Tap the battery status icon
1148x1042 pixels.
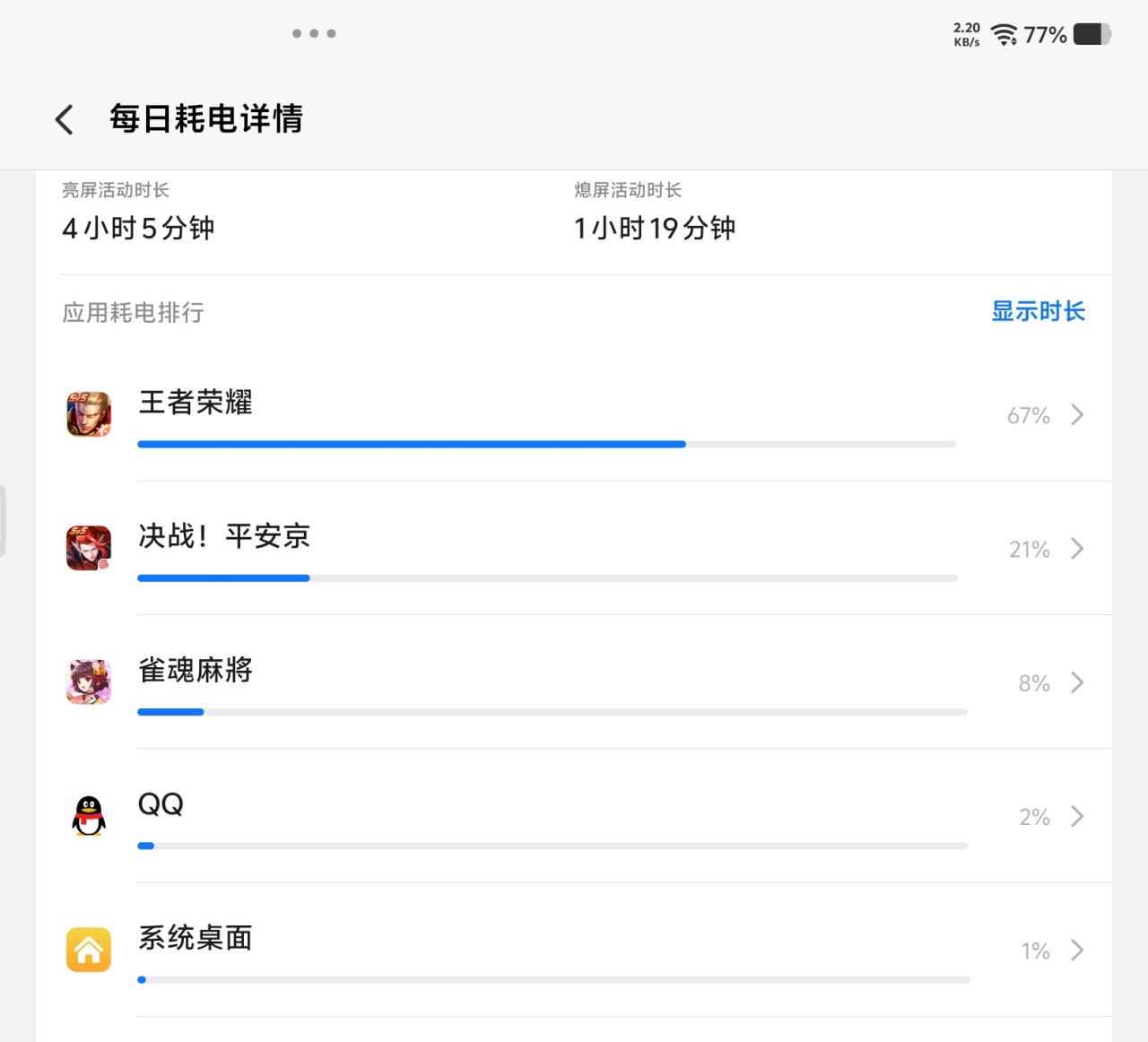tap(1092, 34)
